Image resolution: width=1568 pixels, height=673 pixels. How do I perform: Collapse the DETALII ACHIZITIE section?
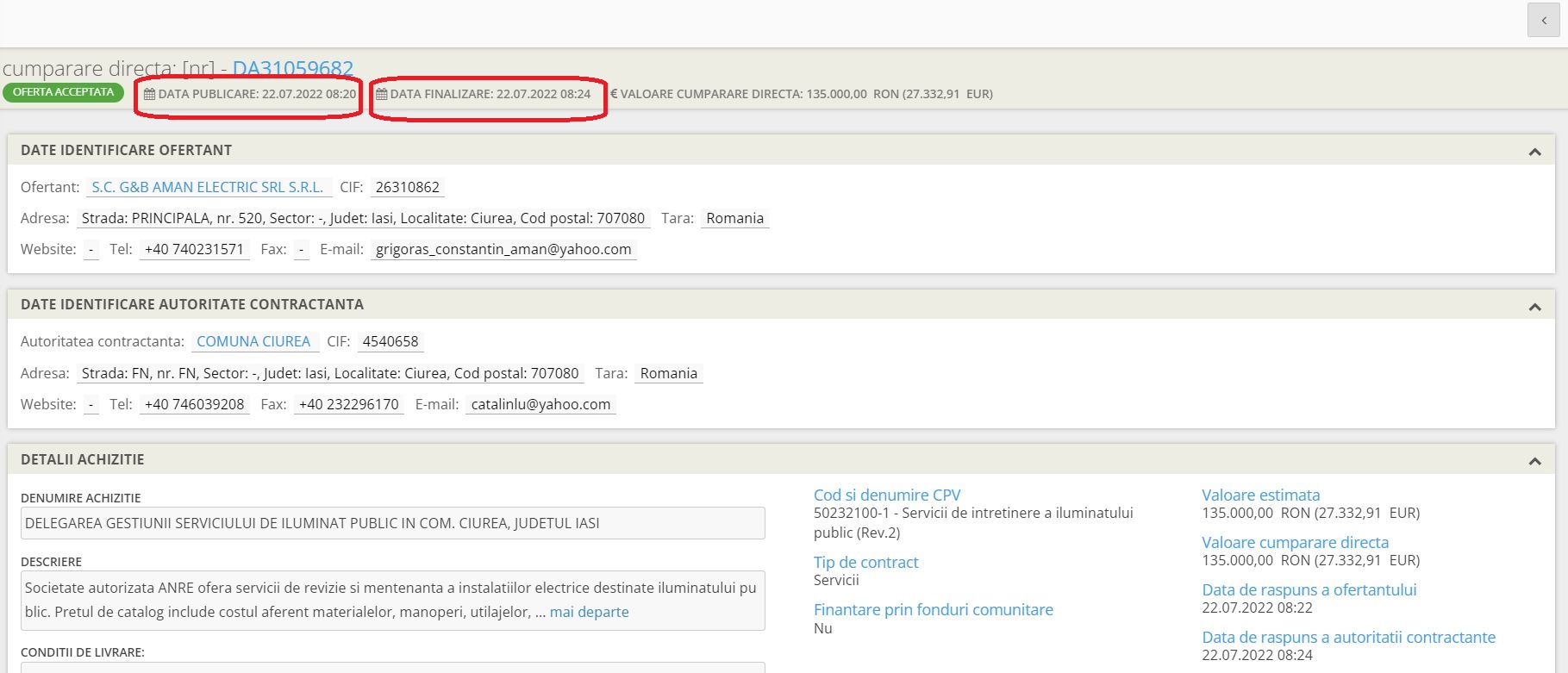(x=1534, y=461)
